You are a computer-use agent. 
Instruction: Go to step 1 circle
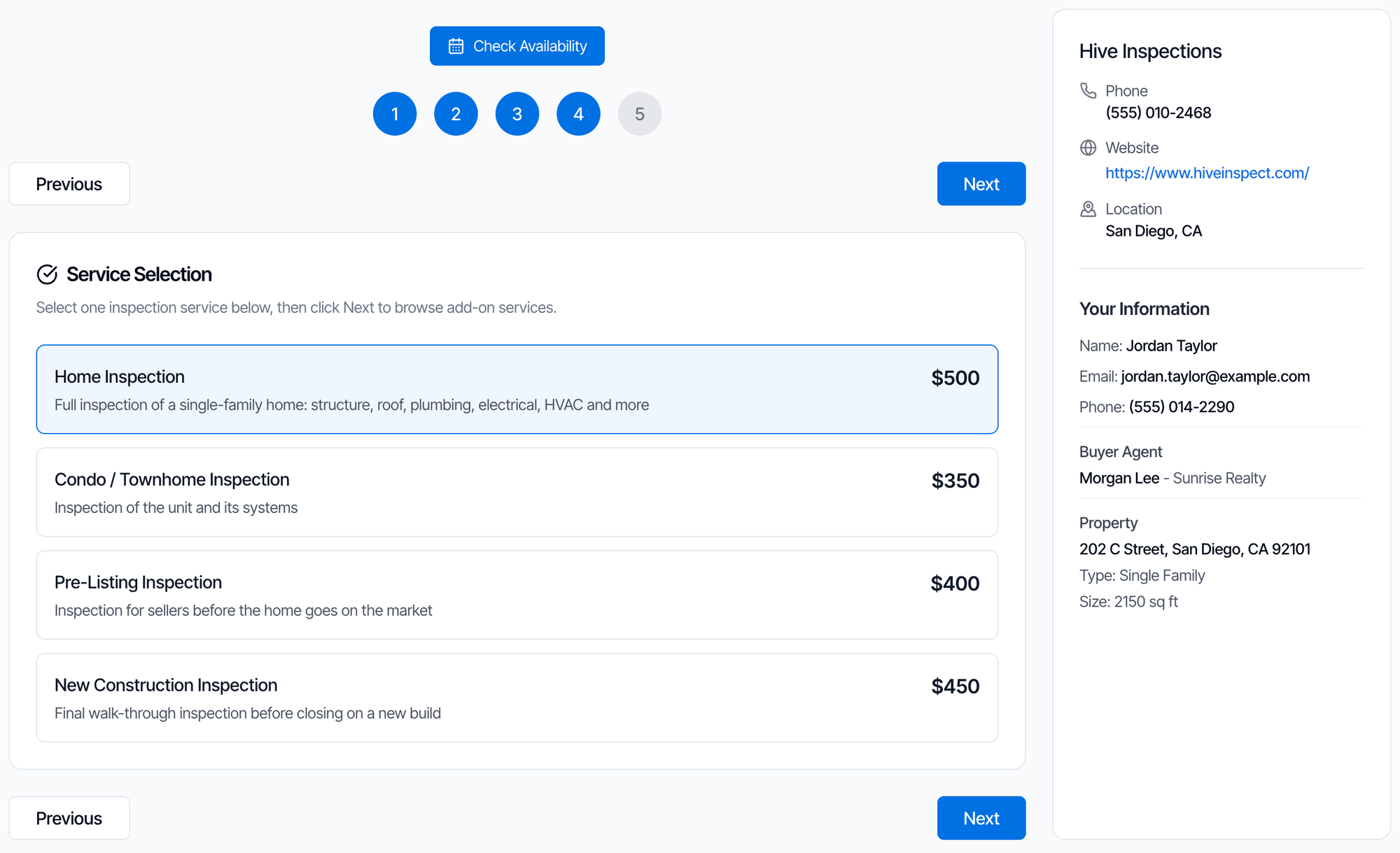(x=395, y=113)
